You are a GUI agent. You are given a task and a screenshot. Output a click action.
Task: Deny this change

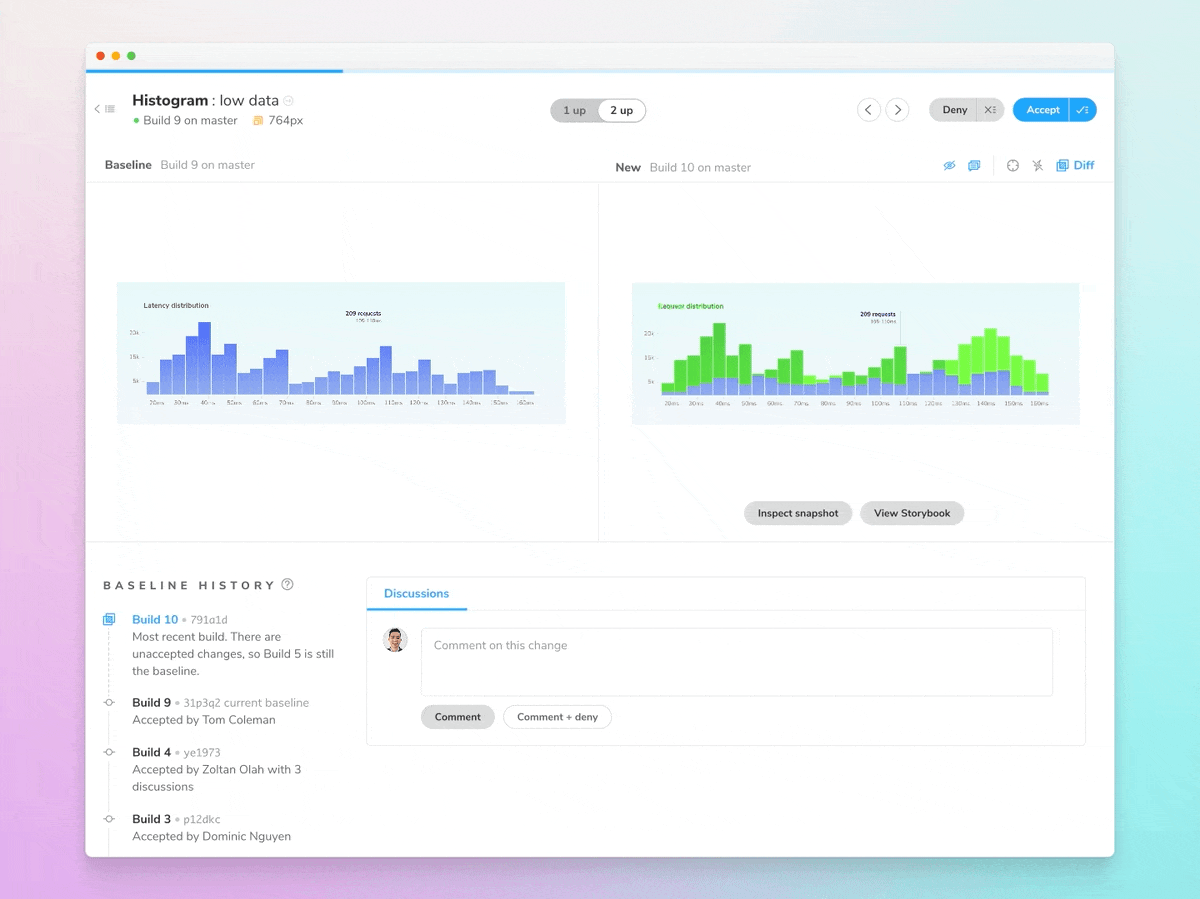coord(954,110)
